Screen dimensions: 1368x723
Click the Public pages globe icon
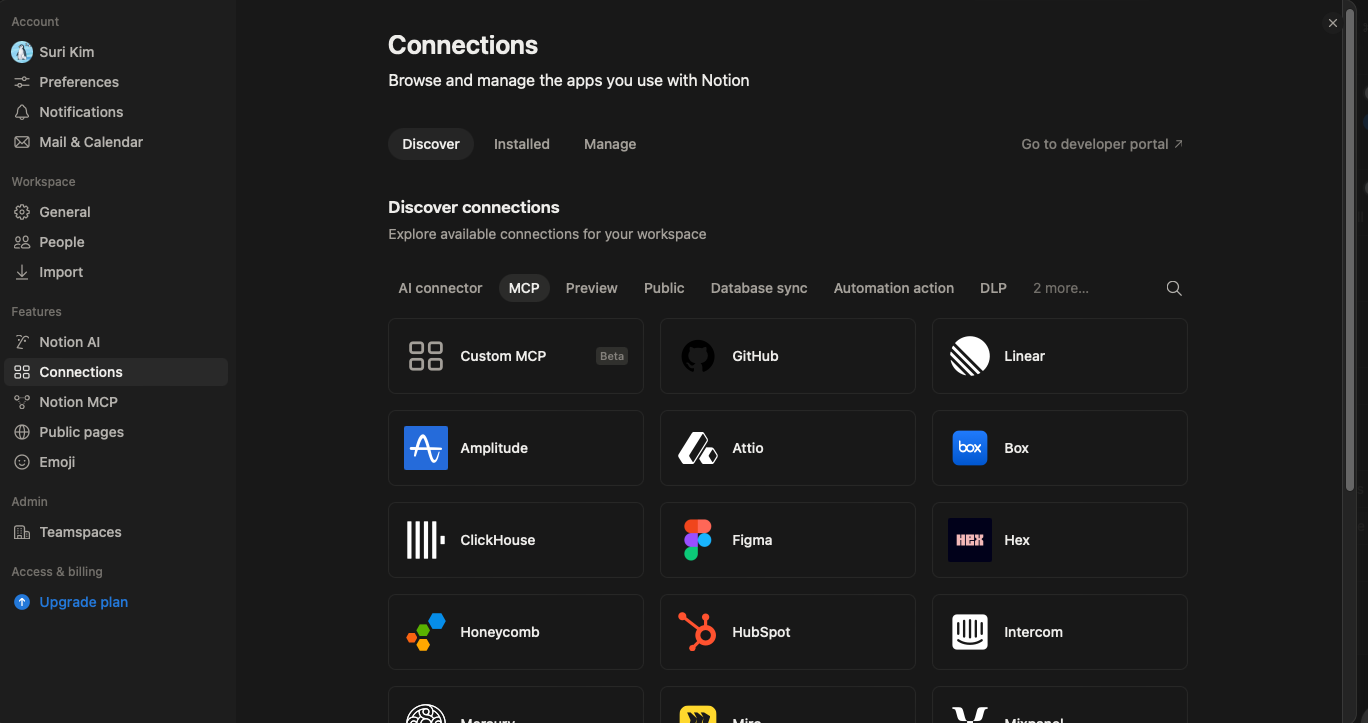pos(22,432)
